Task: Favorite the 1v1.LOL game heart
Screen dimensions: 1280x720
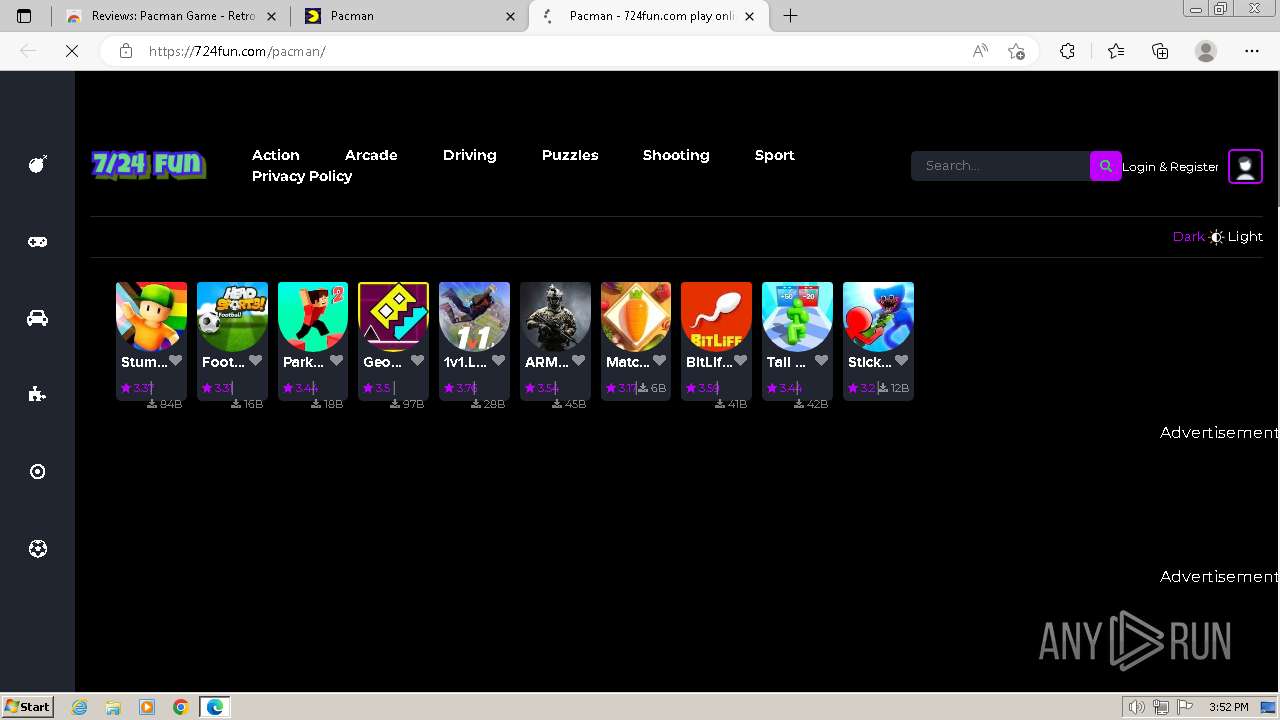Action: click(498, 361)
